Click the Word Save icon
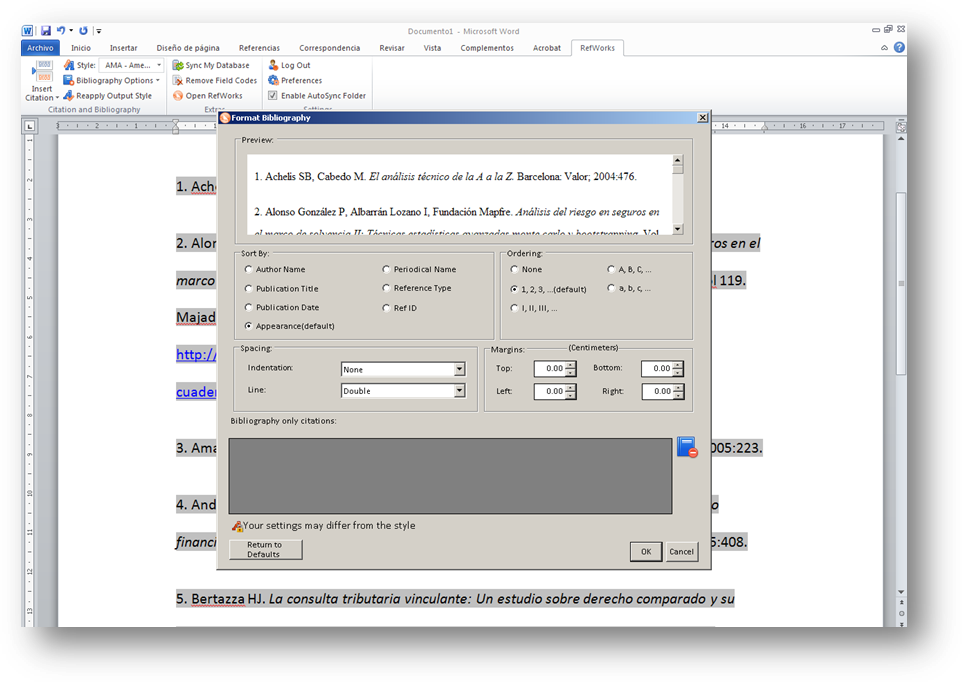The image size is (962, 682). (46, 31)
